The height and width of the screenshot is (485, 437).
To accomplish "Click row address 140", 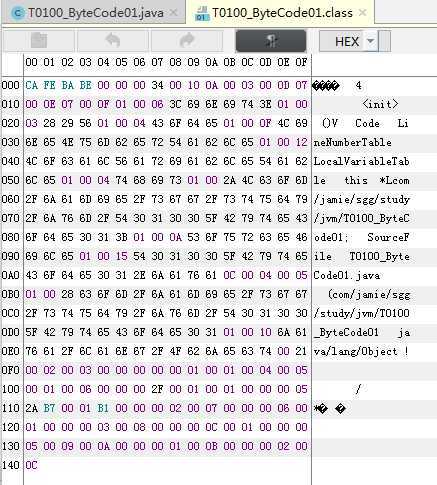I will [11, 465].
